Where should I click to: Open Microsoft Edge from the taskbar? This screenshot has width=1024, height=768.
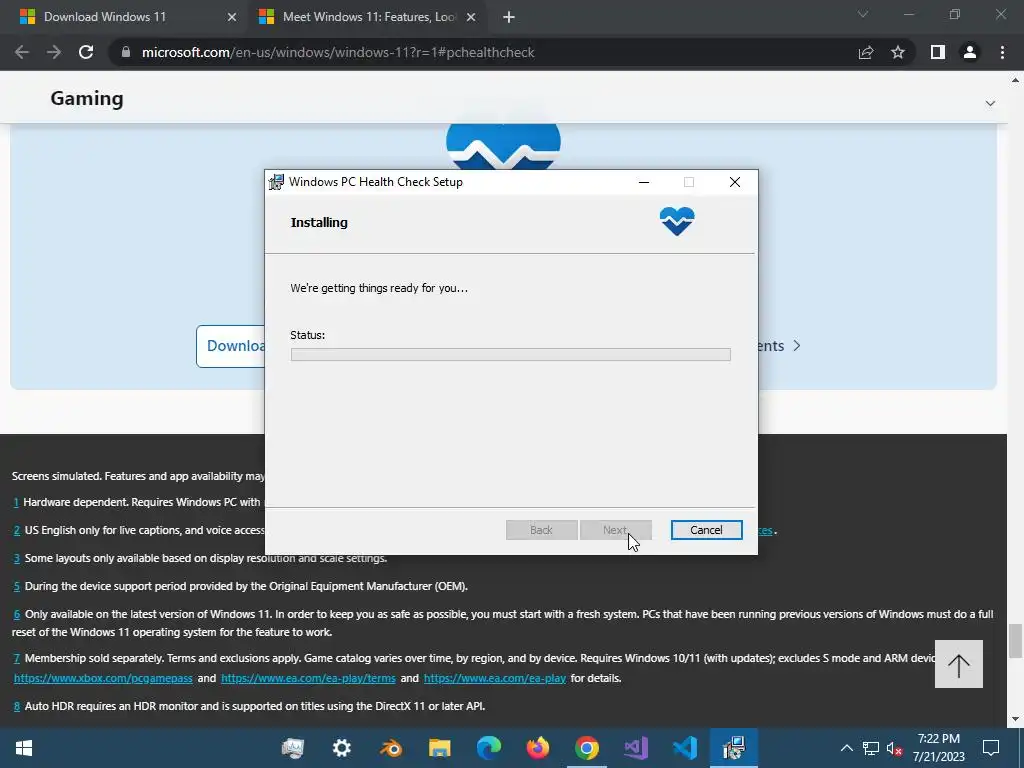488,748
